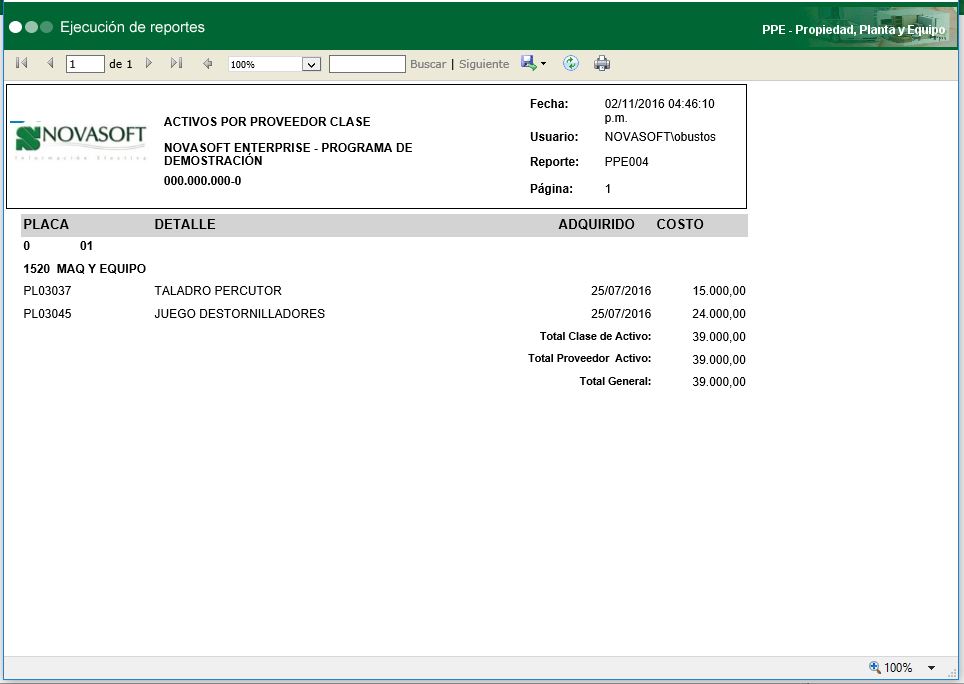
Task: Focus the search text box
Action: click(367, 64)
